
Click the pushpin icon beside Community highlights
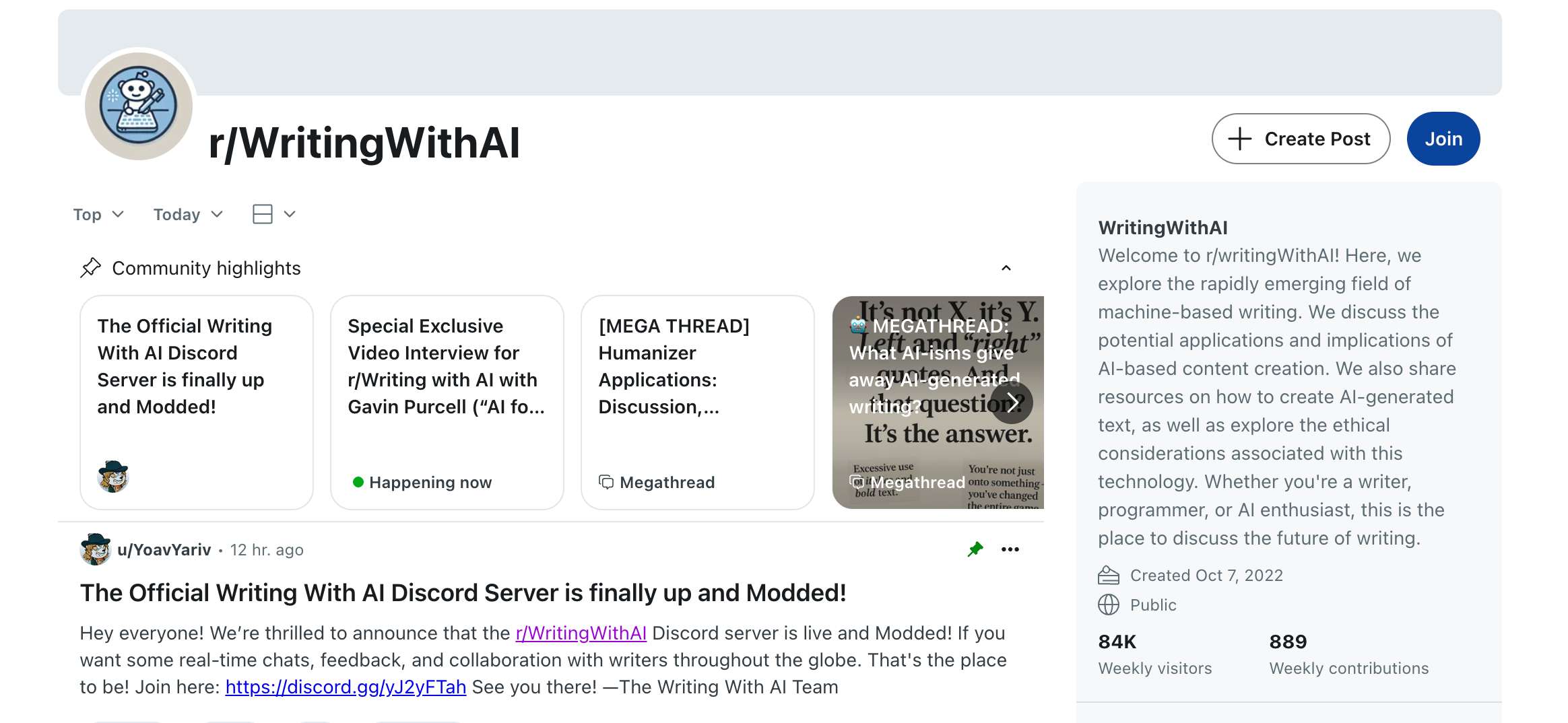90,267
